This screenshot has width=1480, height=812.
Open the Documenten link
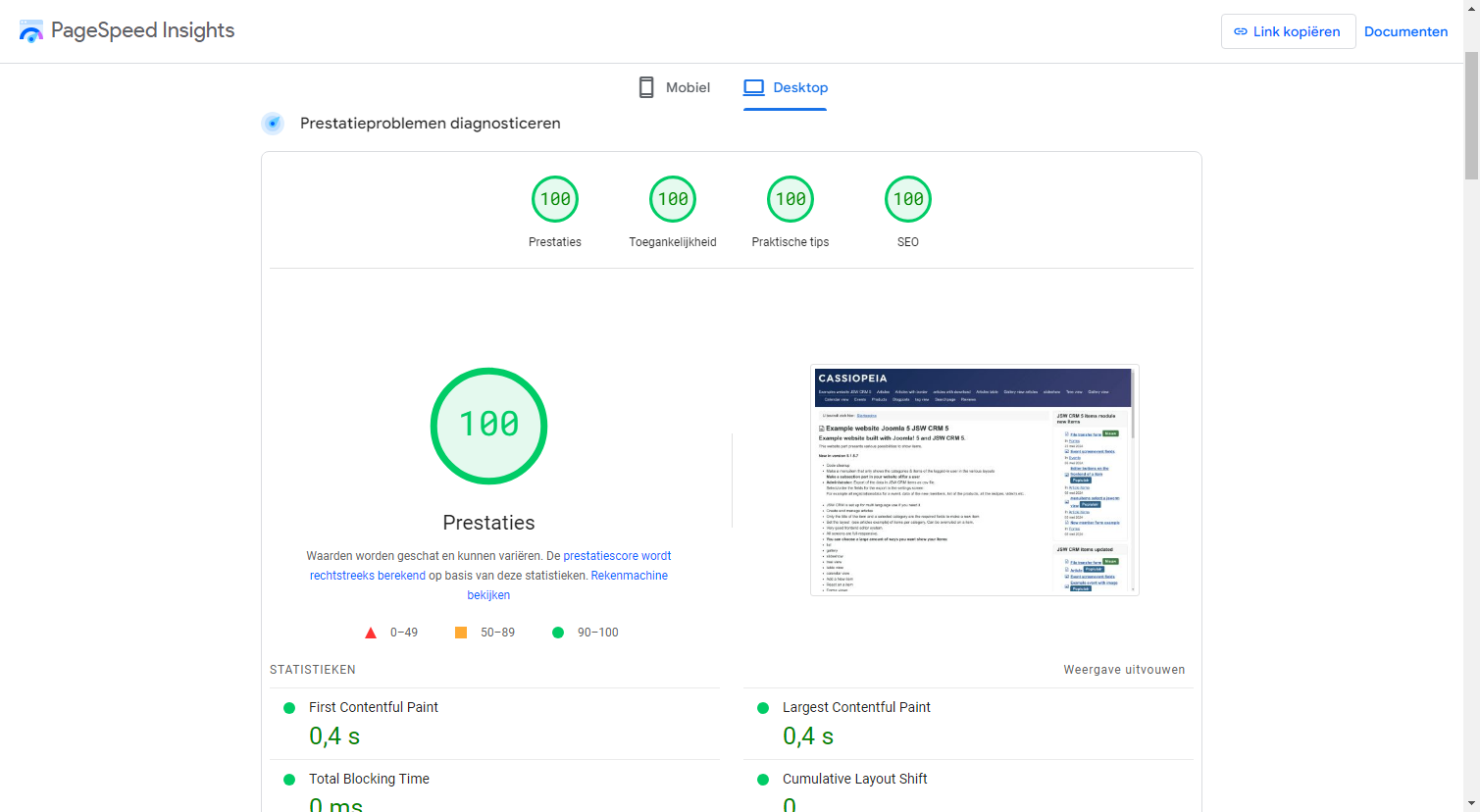pos(1405,31)
